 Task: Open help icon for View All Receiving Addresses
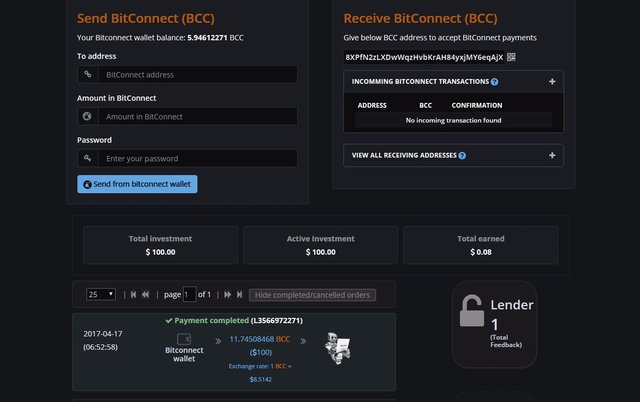[462, 155]
